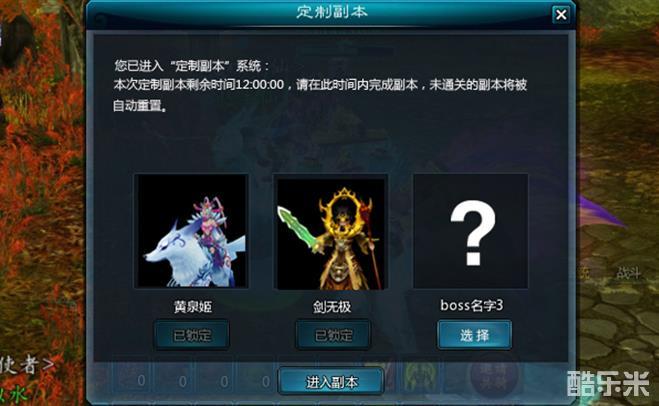Image resolution: width=659 pixels, height=406 pixels.
Task: Click the green skill icon in bottom bar
Action: click(420, 377)
